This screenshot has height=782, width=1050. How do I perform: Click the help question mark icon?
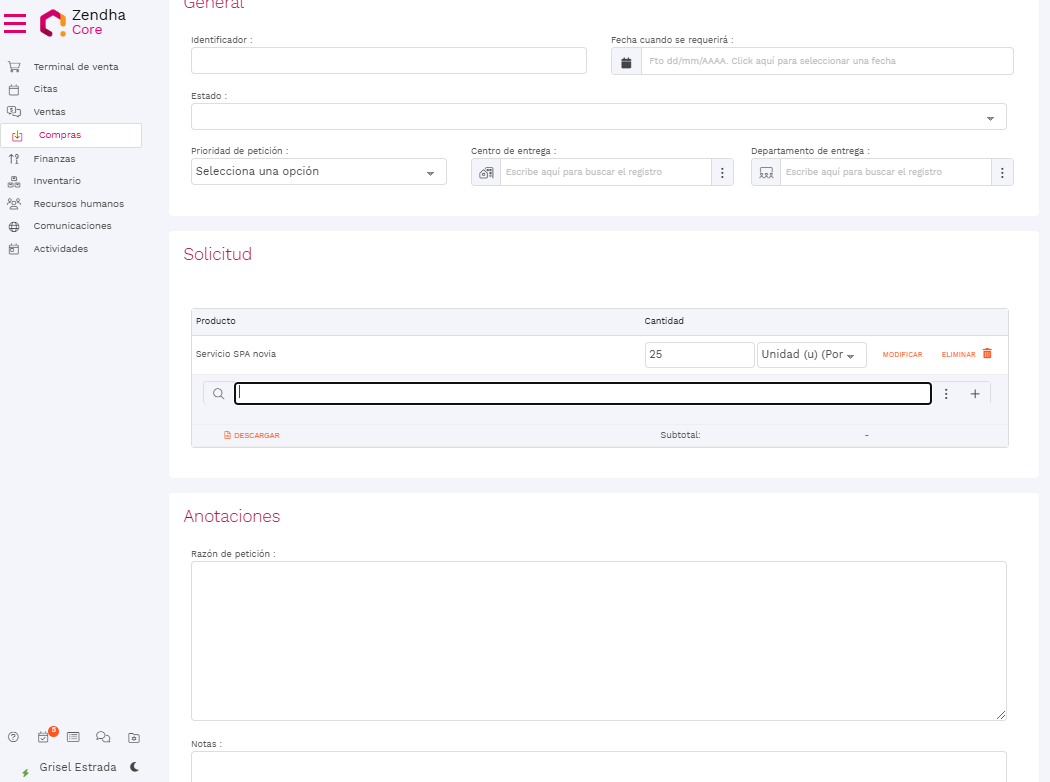coord(14,737)
